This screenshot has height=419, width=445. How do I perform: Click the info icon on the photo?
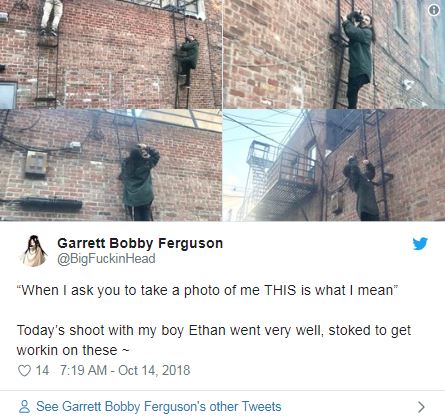click(434, 10)
